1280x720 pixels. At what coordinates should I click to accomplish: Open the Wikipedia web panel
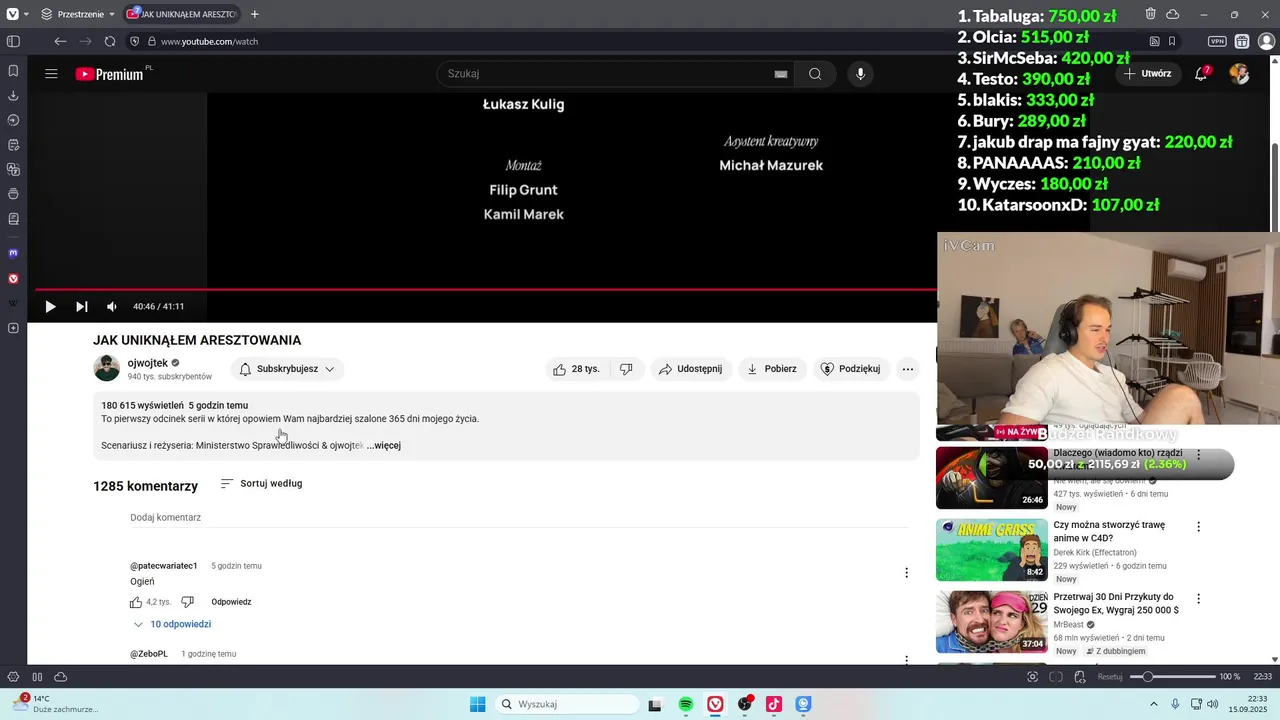click(x=13, y=303)
